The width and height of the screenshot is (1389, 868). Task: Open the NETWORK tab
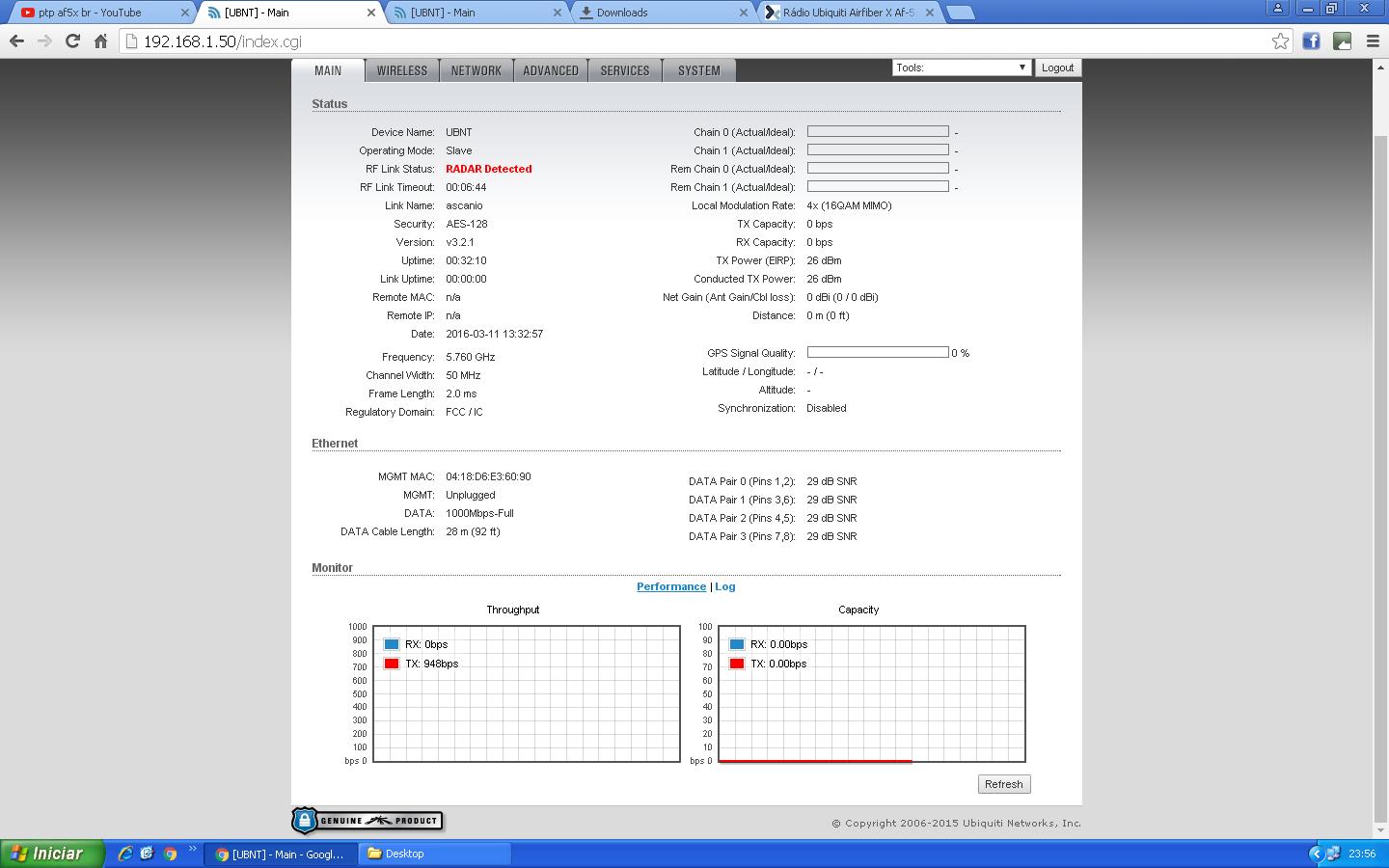[x=477, y=70]
